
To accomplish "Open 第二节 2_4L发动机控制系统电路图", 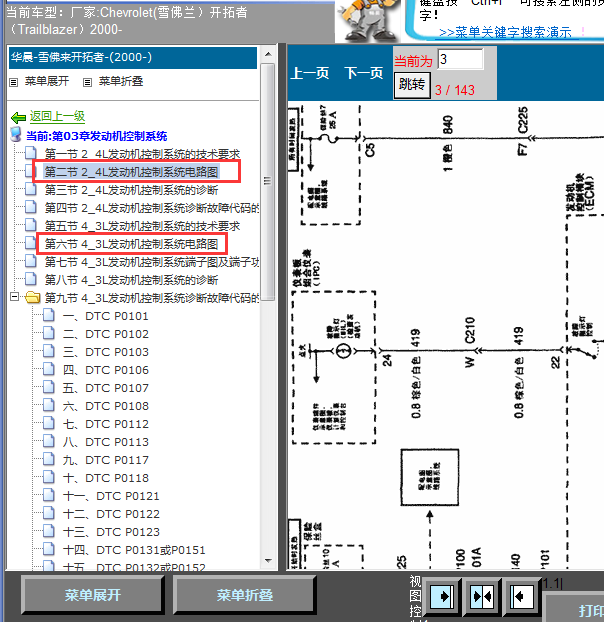I will tap(131, 172).
